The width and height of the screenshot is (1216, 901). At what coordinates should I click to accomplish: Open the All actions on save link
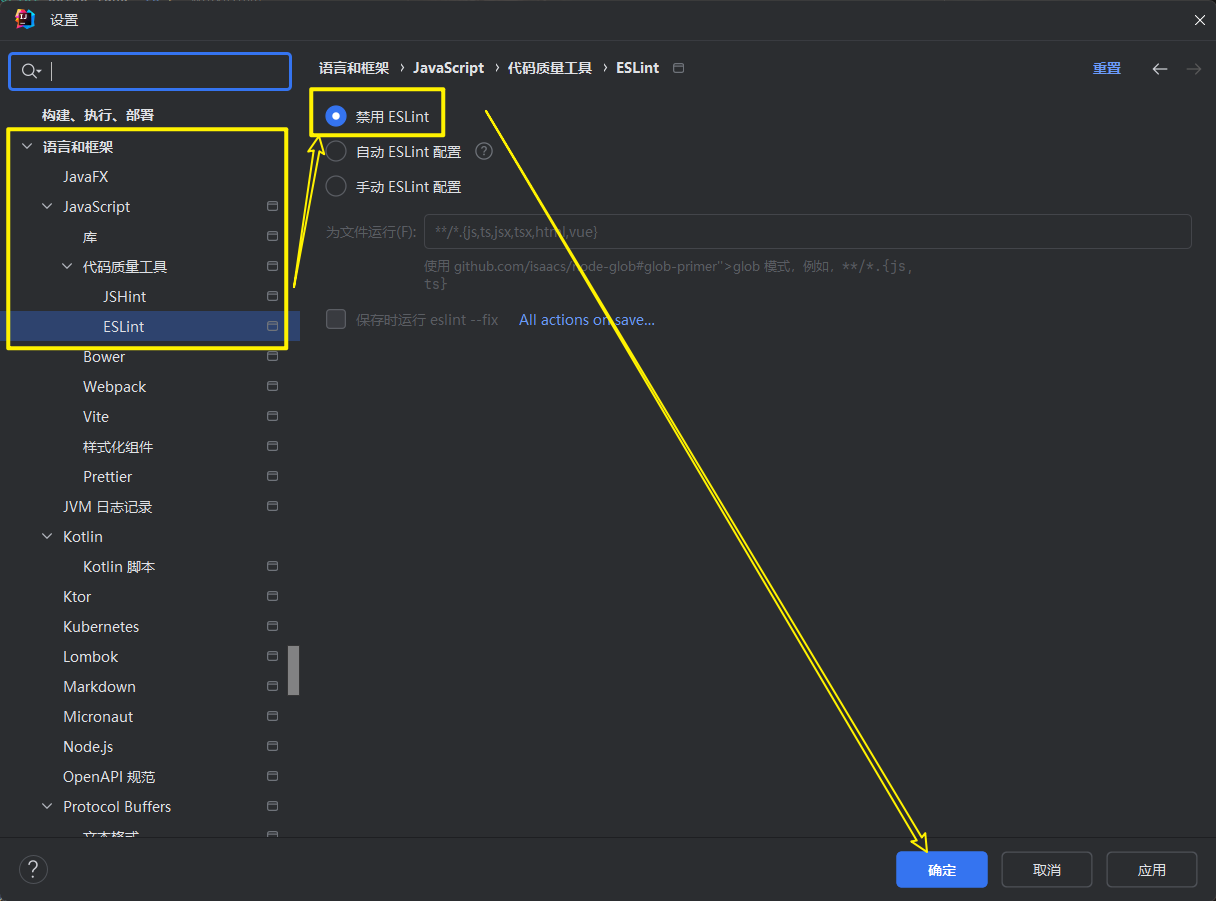tap(586, 320)
